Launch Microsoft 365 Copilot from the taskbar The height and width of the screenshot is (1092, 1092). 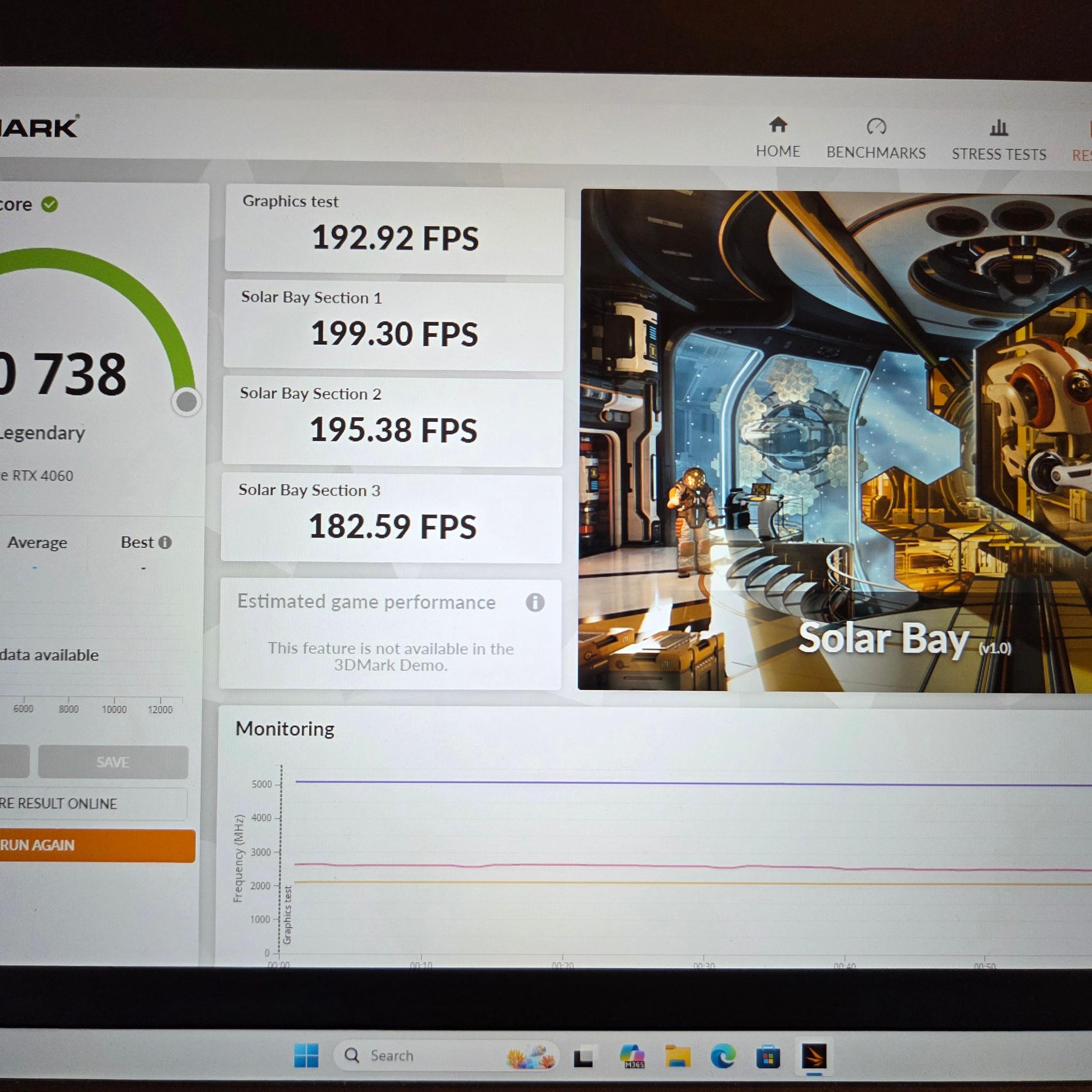tap(632, 1056)
